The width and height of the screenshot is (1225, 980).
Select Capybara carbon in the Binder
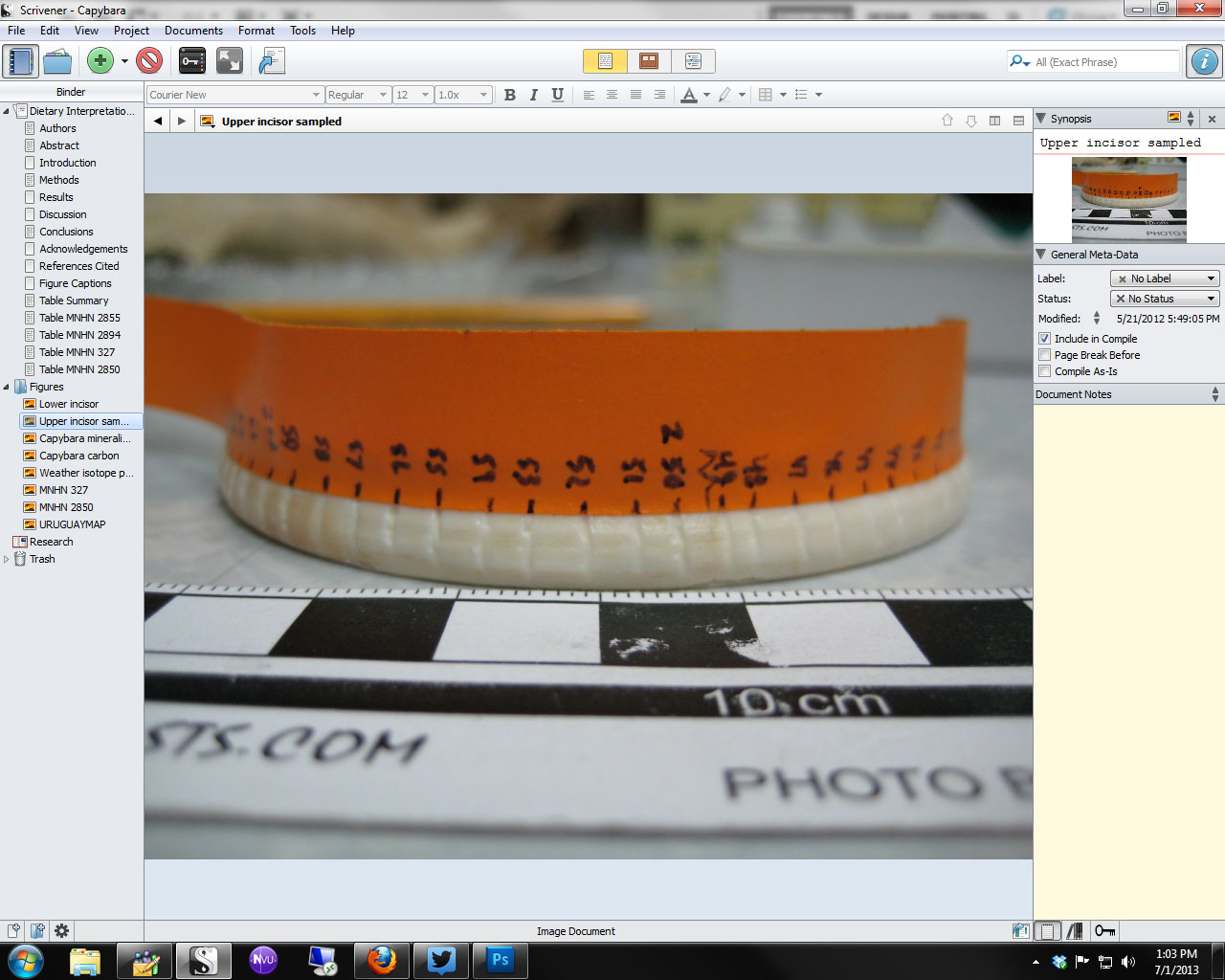[x=79, y=456]
